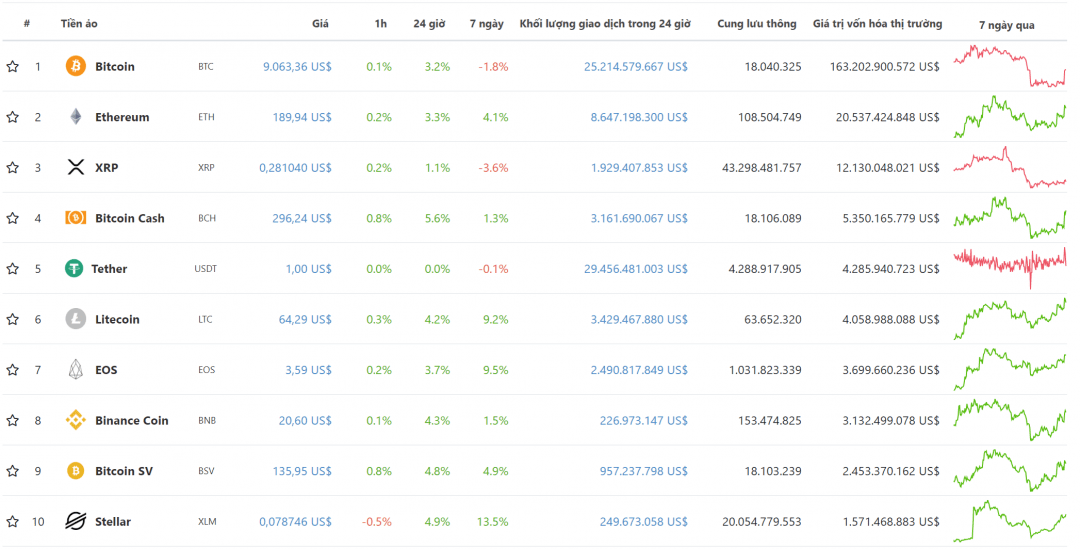Toggle favorite star for XRP

point(12,167)
